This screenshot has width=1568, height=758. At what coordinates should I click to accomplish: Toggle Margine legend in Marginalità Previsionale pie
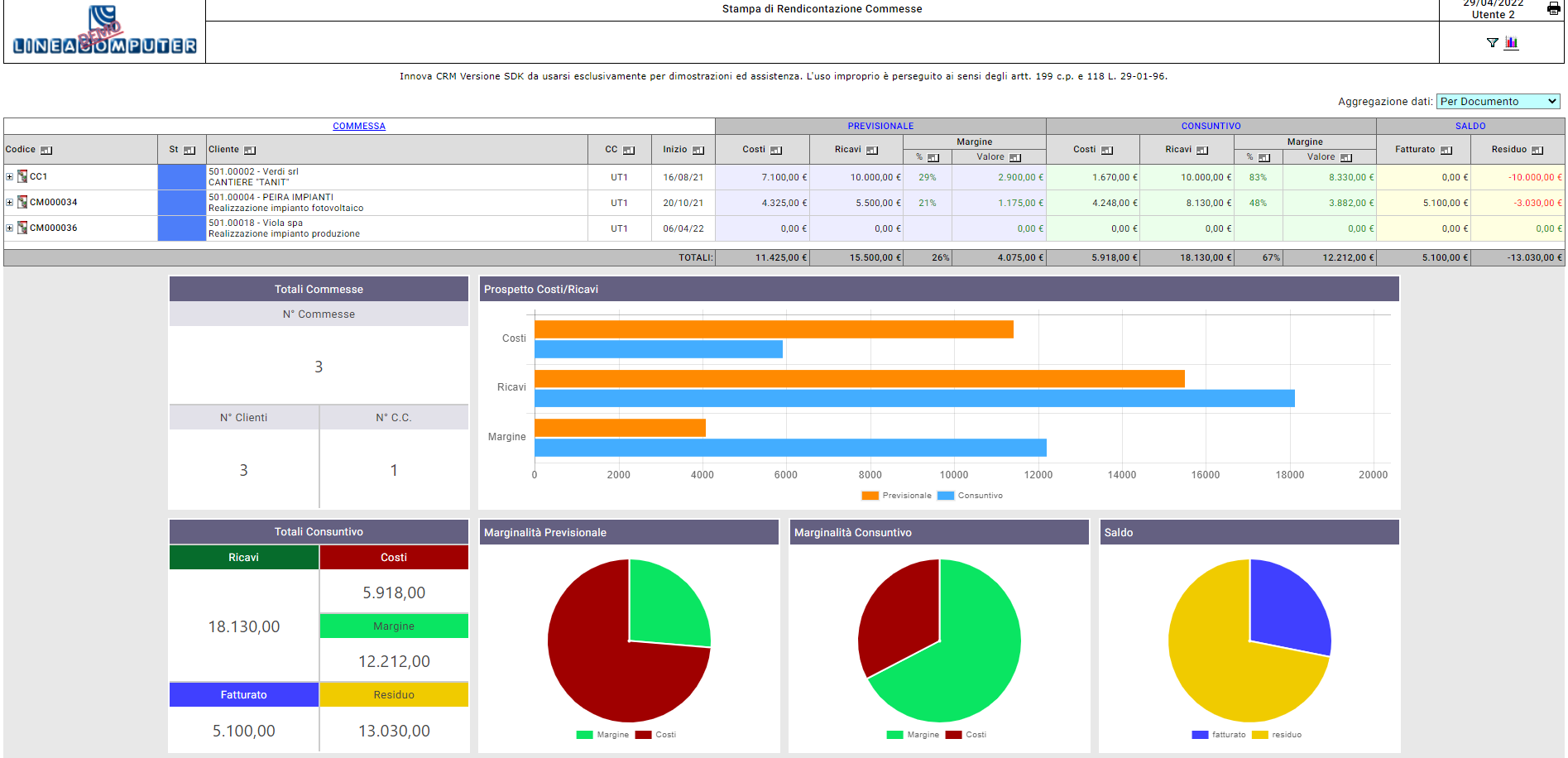tap(602, 735)
